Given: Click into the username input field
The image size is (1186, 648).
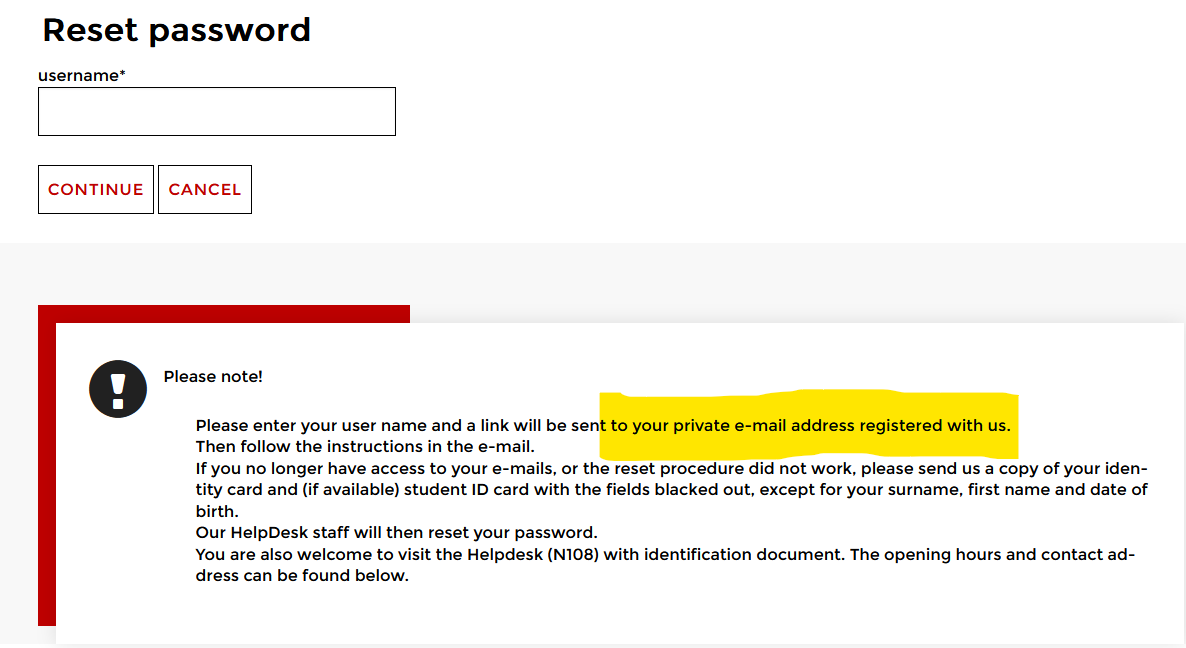Looking at the screenshot, I should tap(217, 112).
